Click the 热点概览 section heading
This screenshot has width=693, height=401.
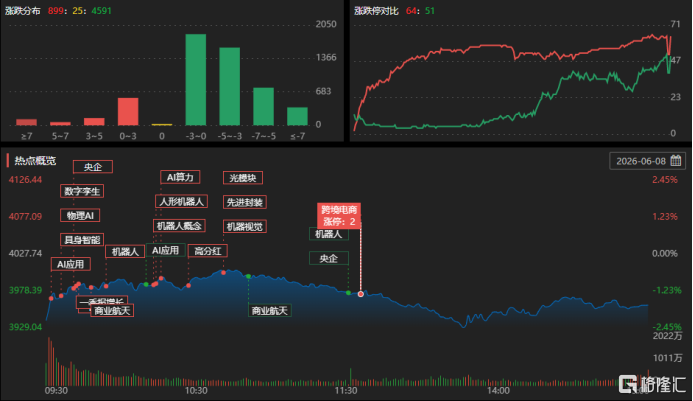pyautogui.click(x=35, y=160)
